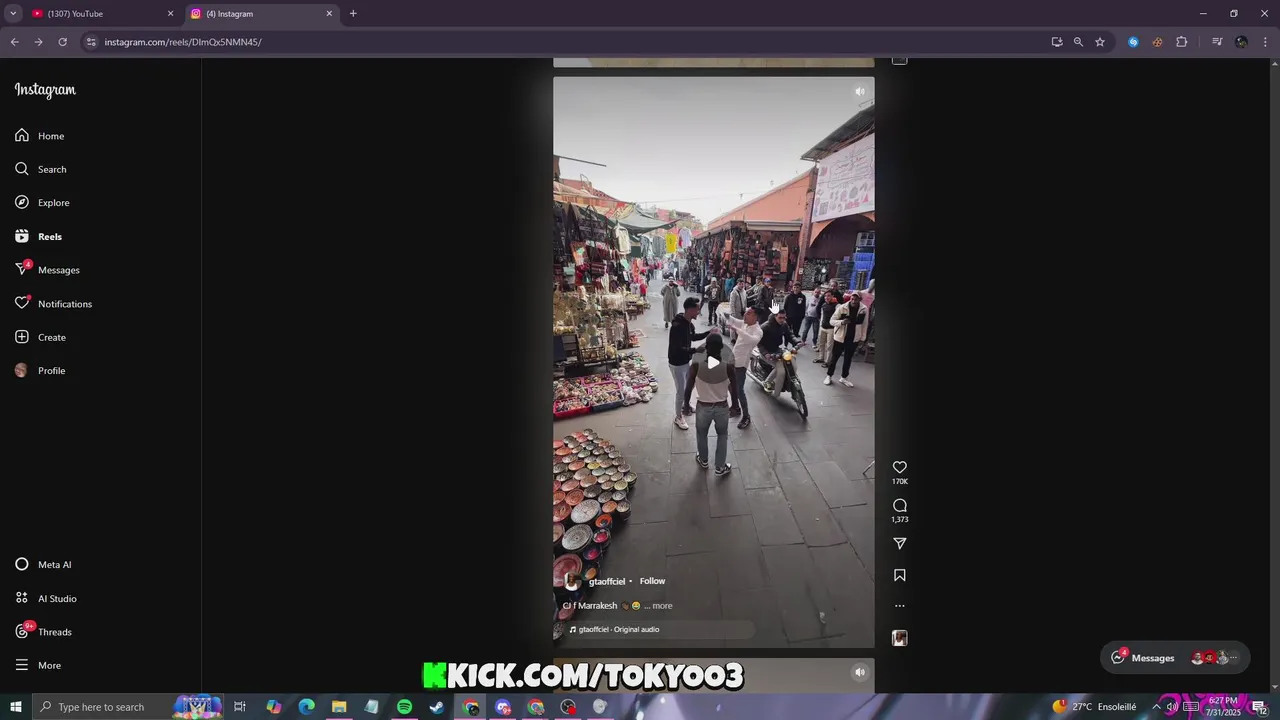Open Steam from the taskbar
The image size is (1280, 720).
tap(437, 707)
